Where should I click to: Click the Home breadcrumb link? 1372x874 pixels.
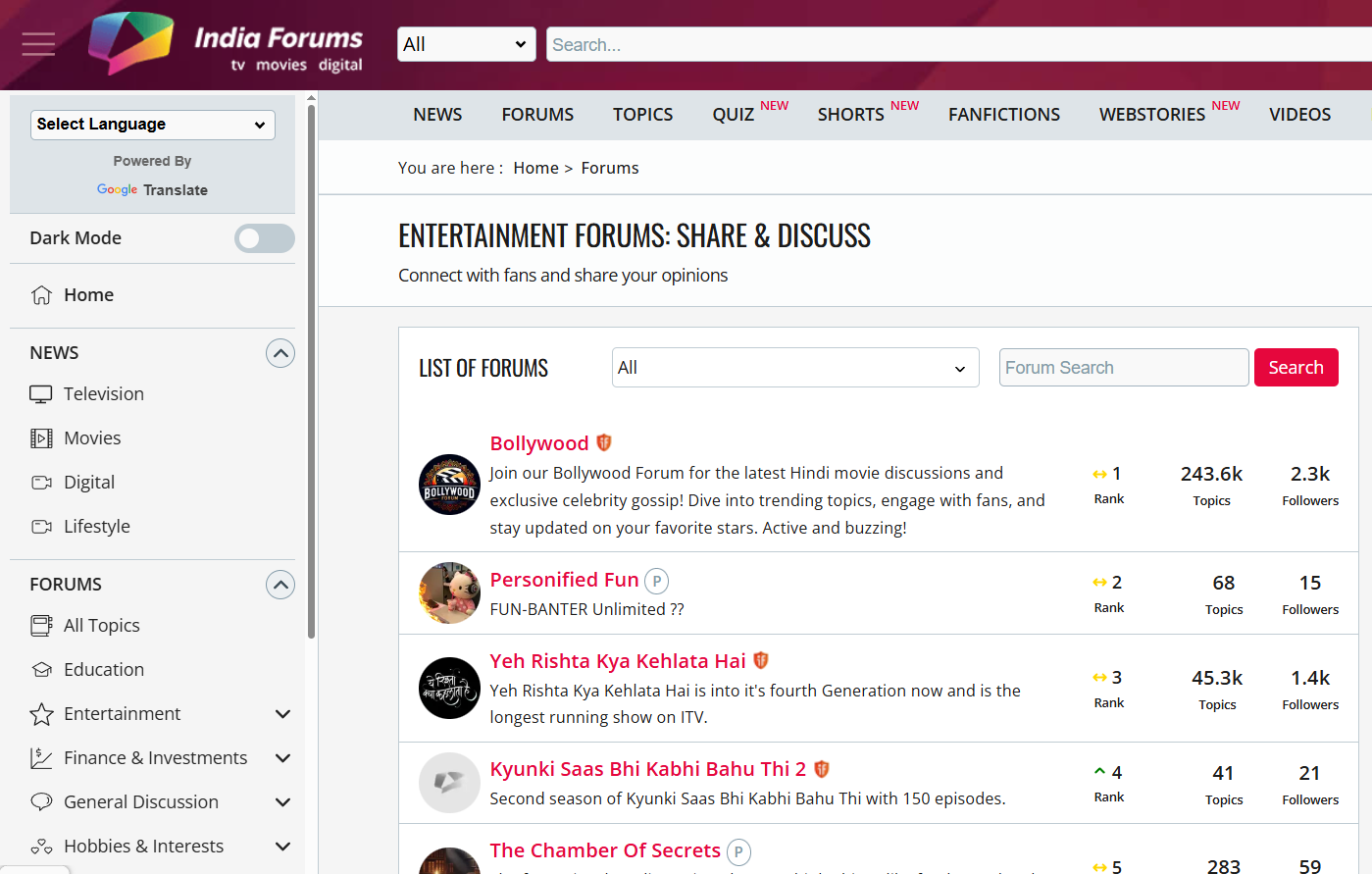535,168
